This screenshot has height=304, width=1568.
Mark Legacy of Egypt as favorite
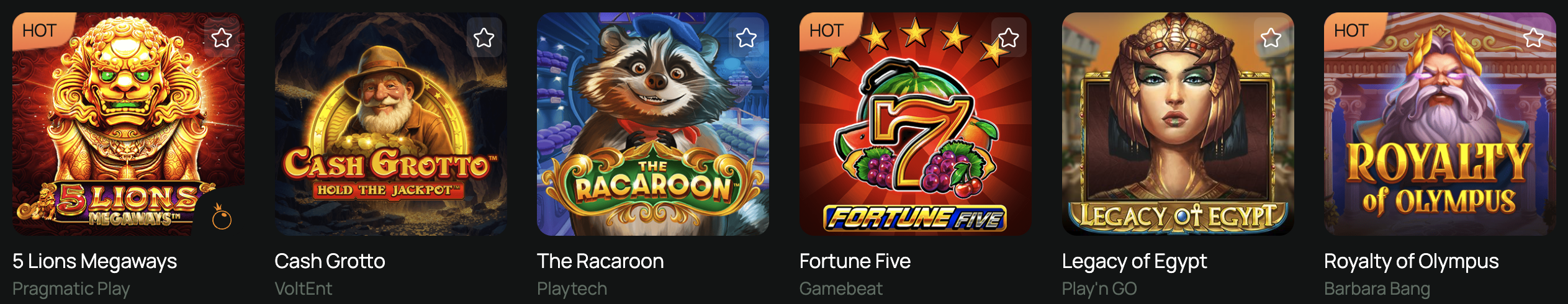point(1271,38)
